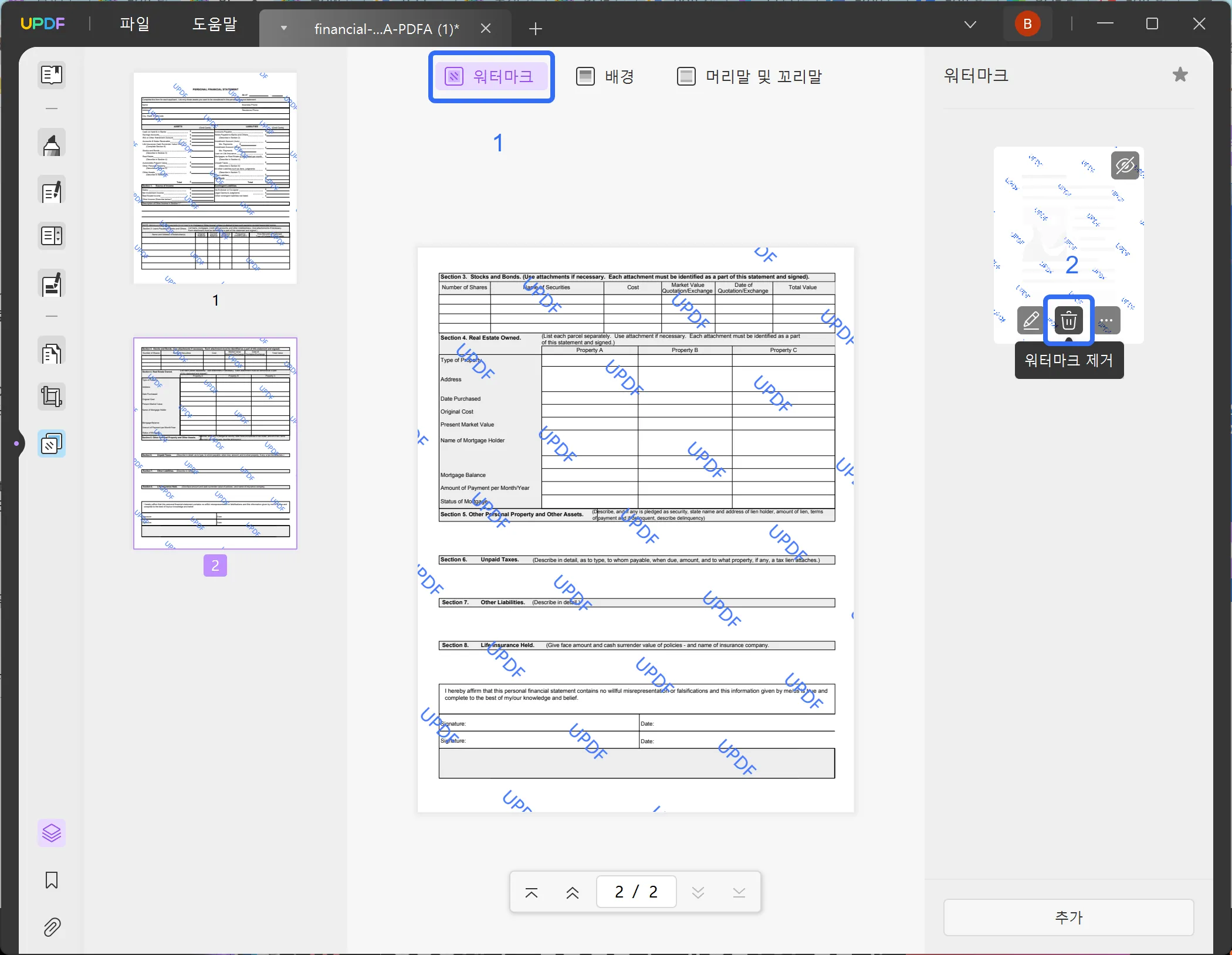Viewport: 1232px width, 955px height.
Task: Open the 파일 menu
Action: point(135,24)
